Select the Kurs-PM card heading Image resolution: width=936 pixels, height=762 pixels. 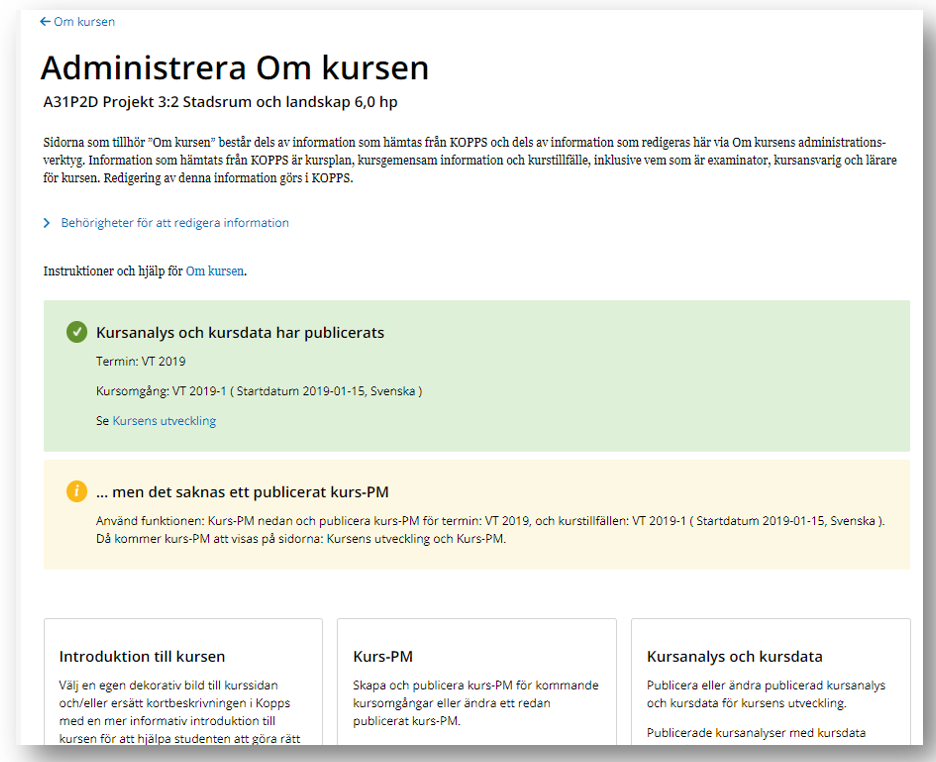point(383,657)
